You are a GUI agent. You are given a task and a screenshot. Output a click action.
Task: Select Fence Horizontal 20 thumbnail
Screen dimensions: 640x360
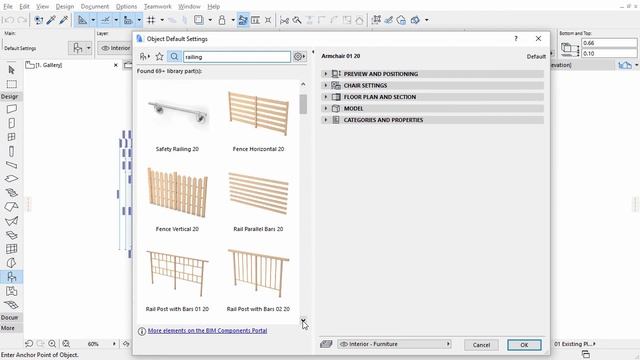(x=258, y=113)
